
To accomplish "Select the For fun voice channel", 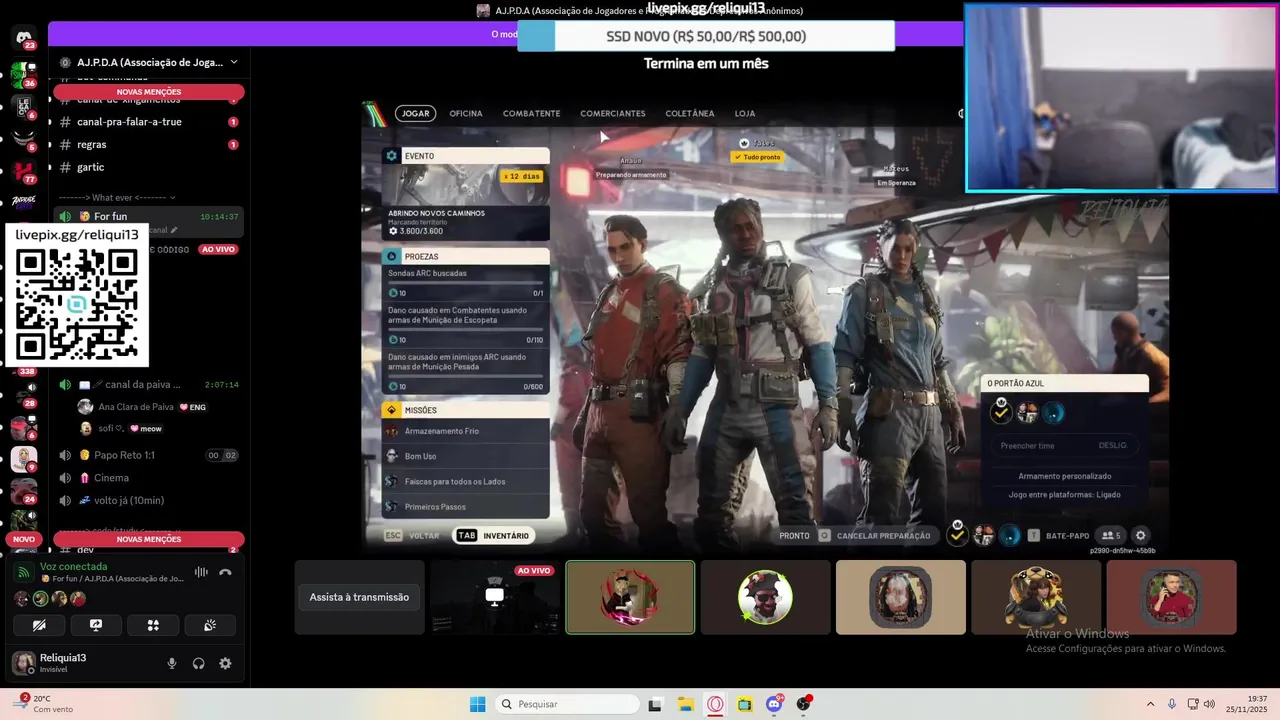I will (x=148, y=216).
